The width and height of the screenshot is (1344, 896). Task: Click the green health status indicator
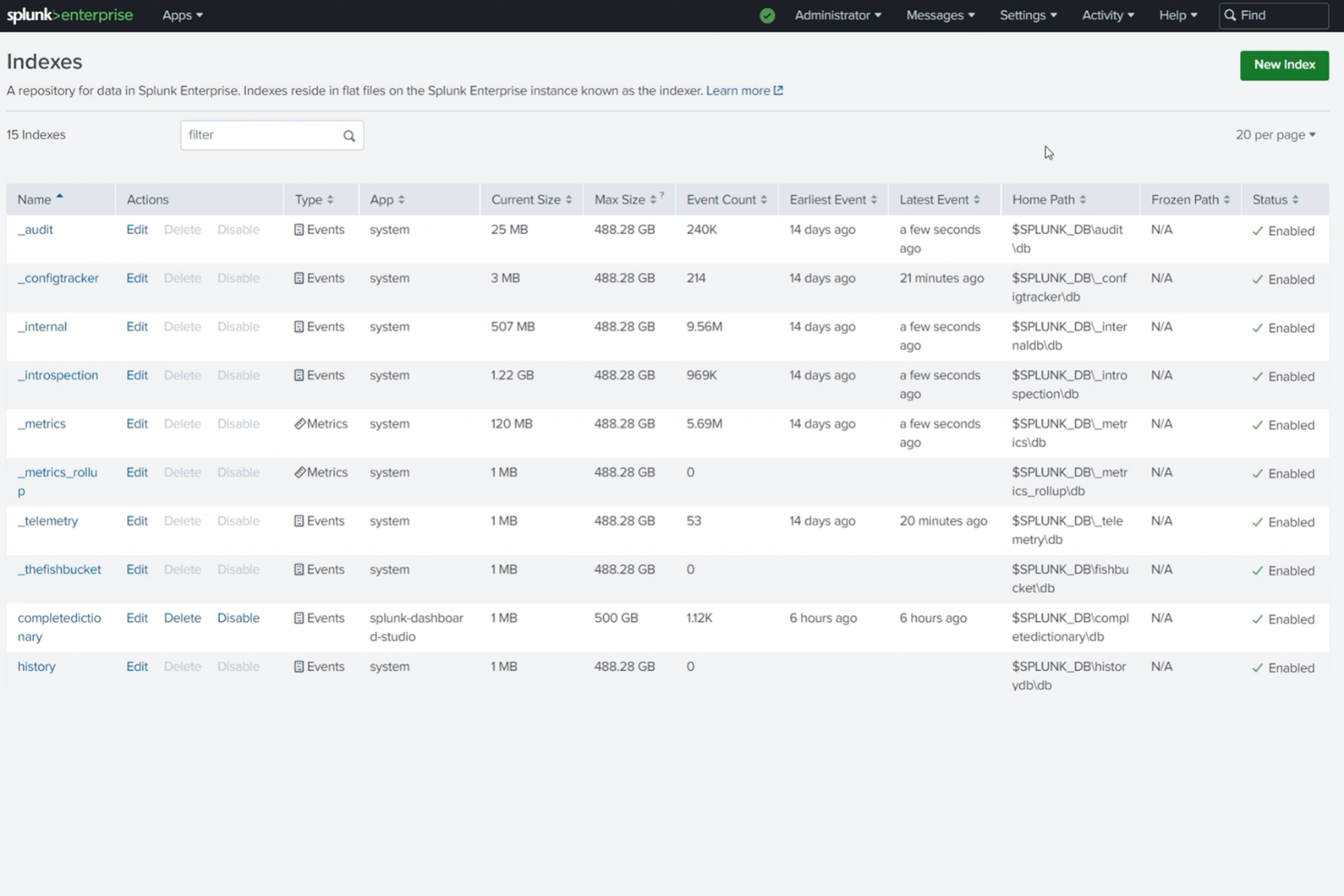tap(767, 15)
